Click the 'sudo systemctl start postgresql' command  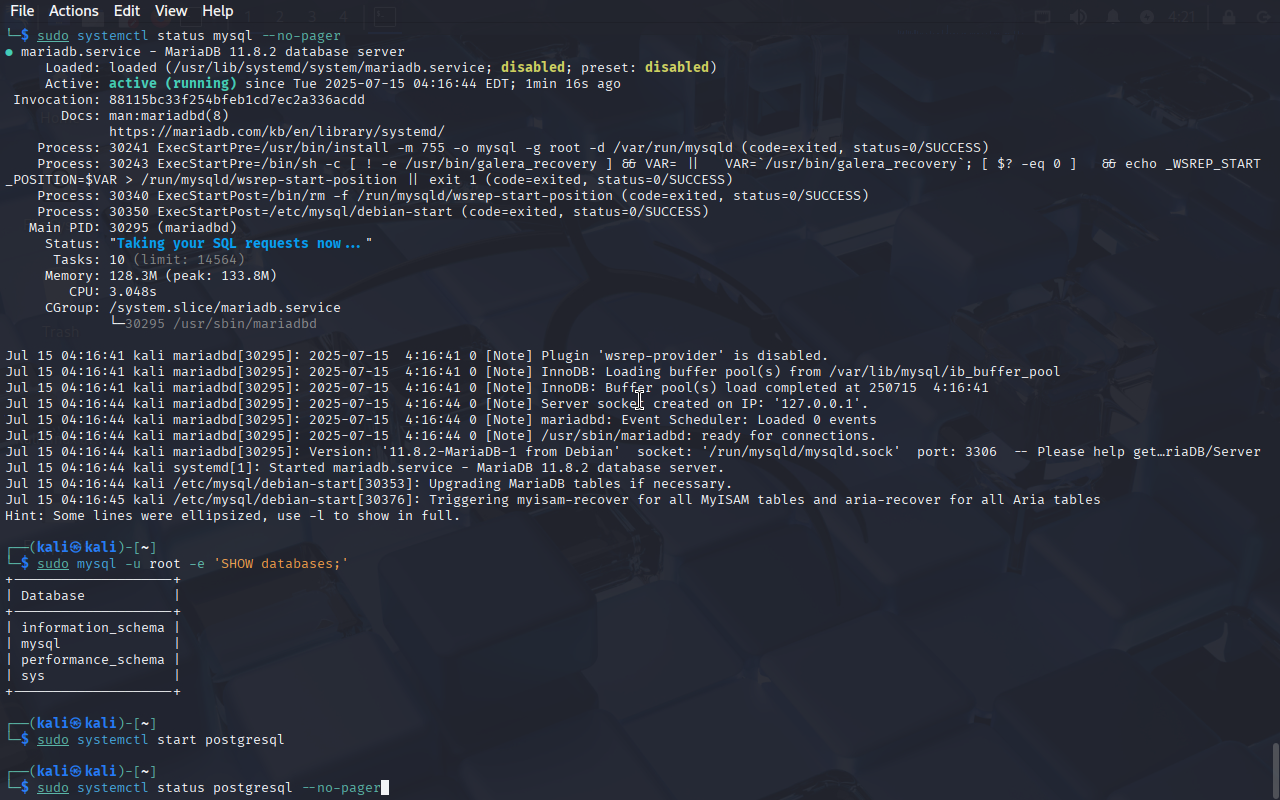click(x=161, y=740)
